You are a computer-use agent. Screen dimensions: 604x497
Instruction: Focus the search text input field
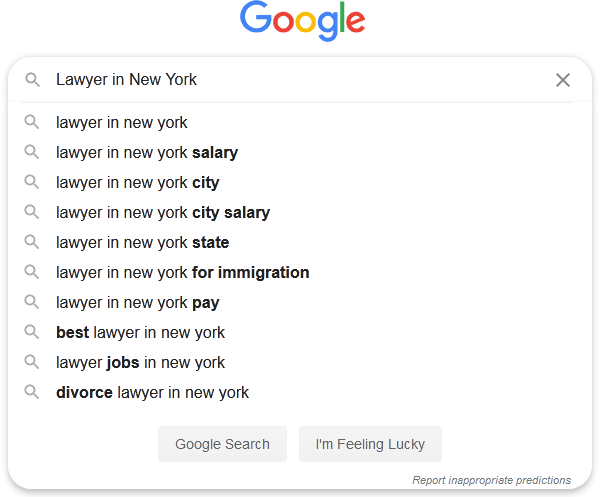click(x=300, y=80)
